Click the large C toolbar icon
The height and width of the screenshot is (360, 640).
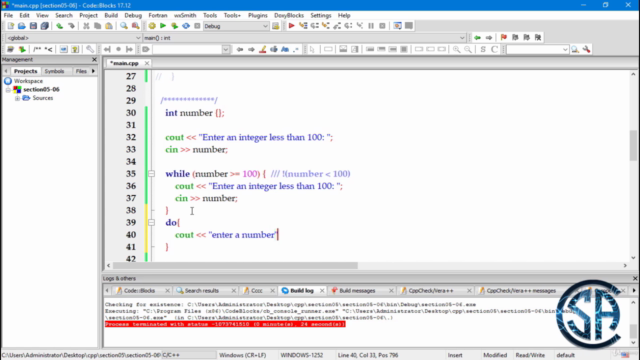(494, 49)
